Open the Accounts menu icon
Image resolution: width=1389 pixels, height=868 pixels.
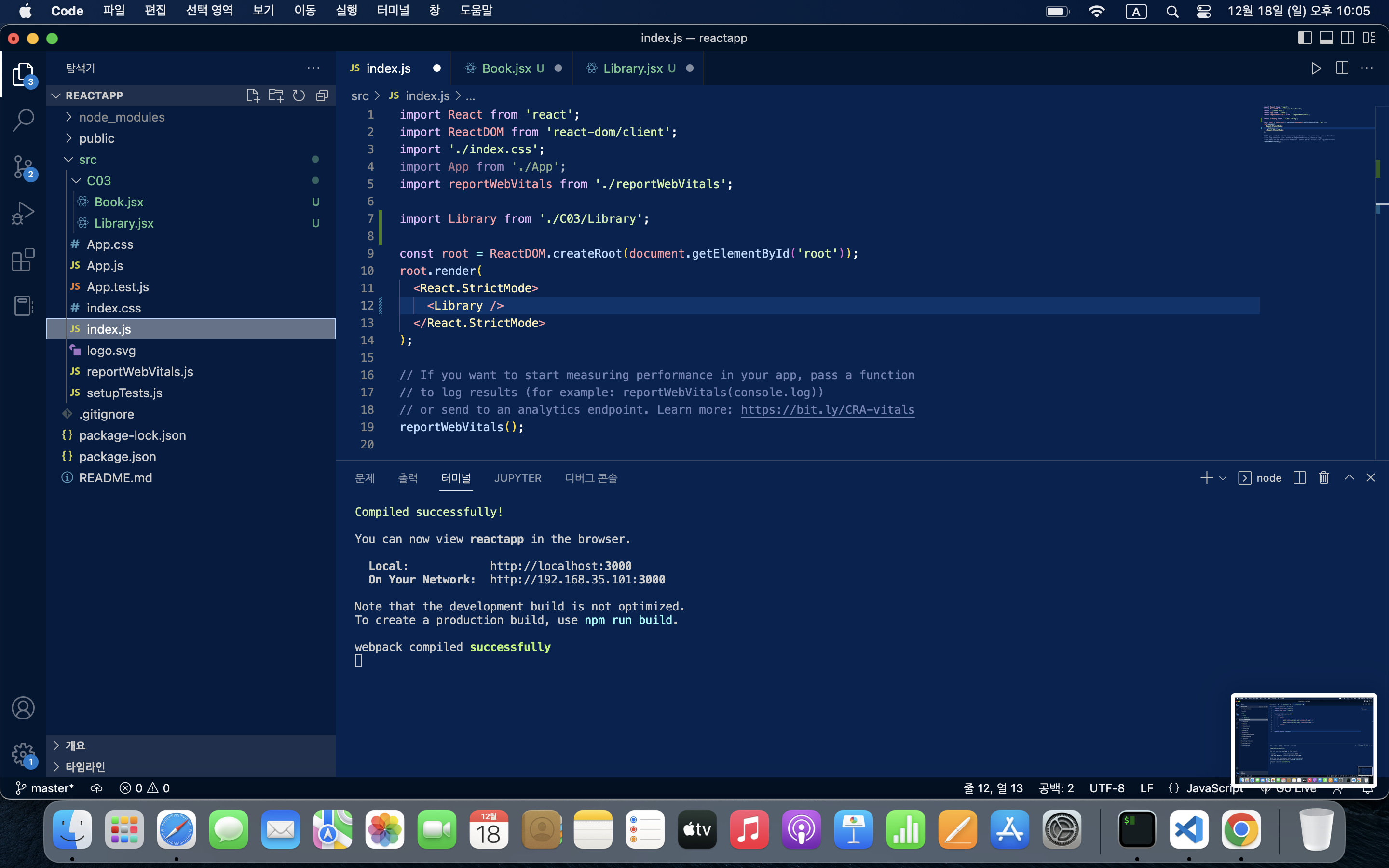(x=23, y=708)
